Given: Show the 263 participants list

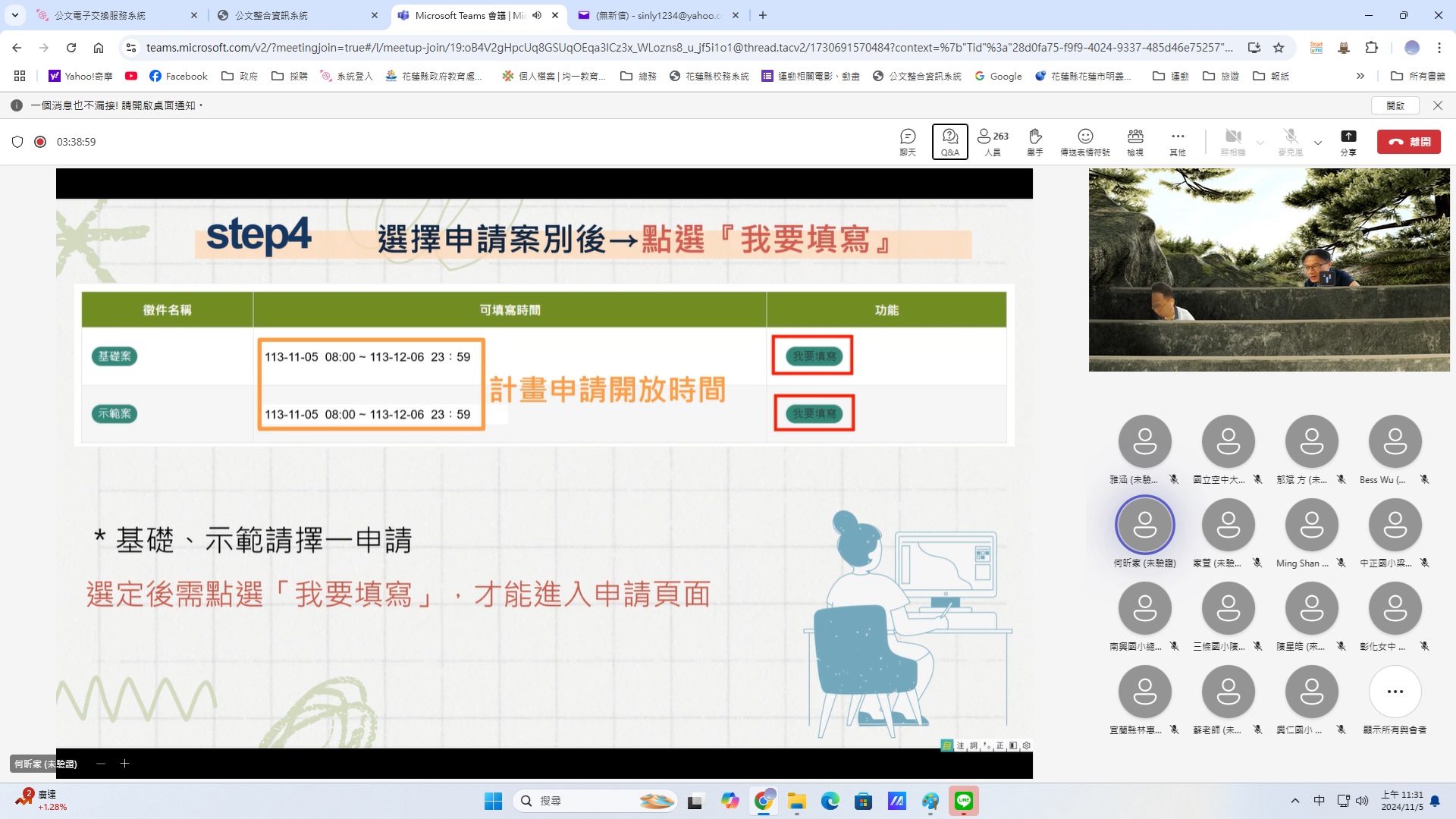Looking at the screenshot, I should click(993, 141).
